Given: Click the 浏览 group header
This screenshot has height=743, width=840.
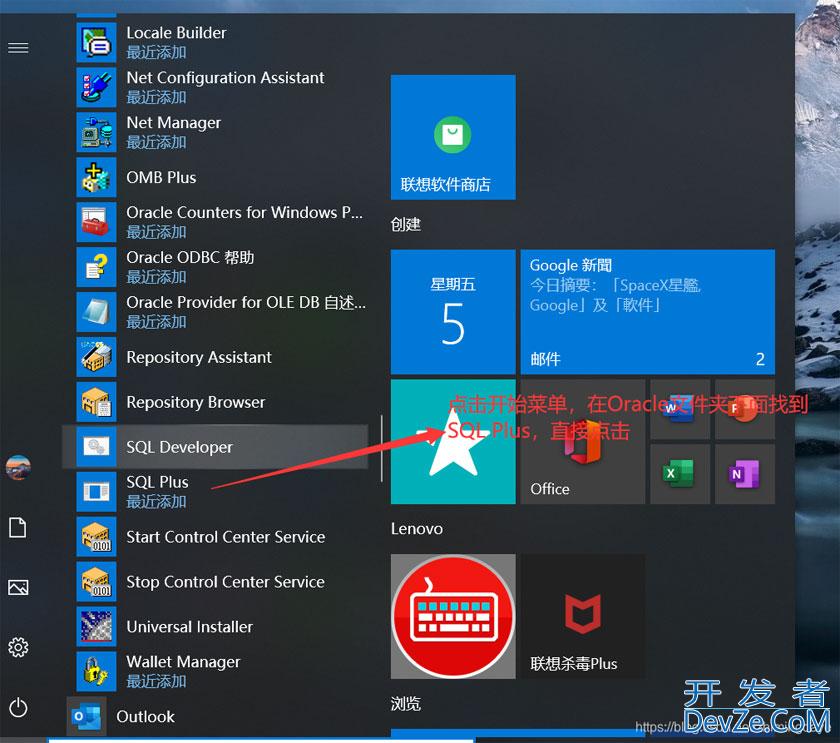Looking at the screenshot, I should coord(406,703).
